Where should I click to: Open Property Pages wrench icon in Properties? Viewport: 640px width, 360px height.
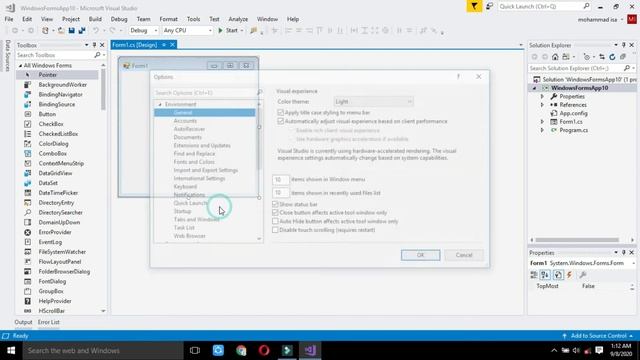(583, 275)
